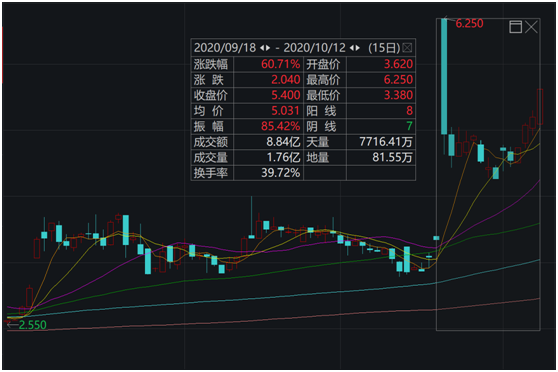Click the 天量 label

pos(318,142)
